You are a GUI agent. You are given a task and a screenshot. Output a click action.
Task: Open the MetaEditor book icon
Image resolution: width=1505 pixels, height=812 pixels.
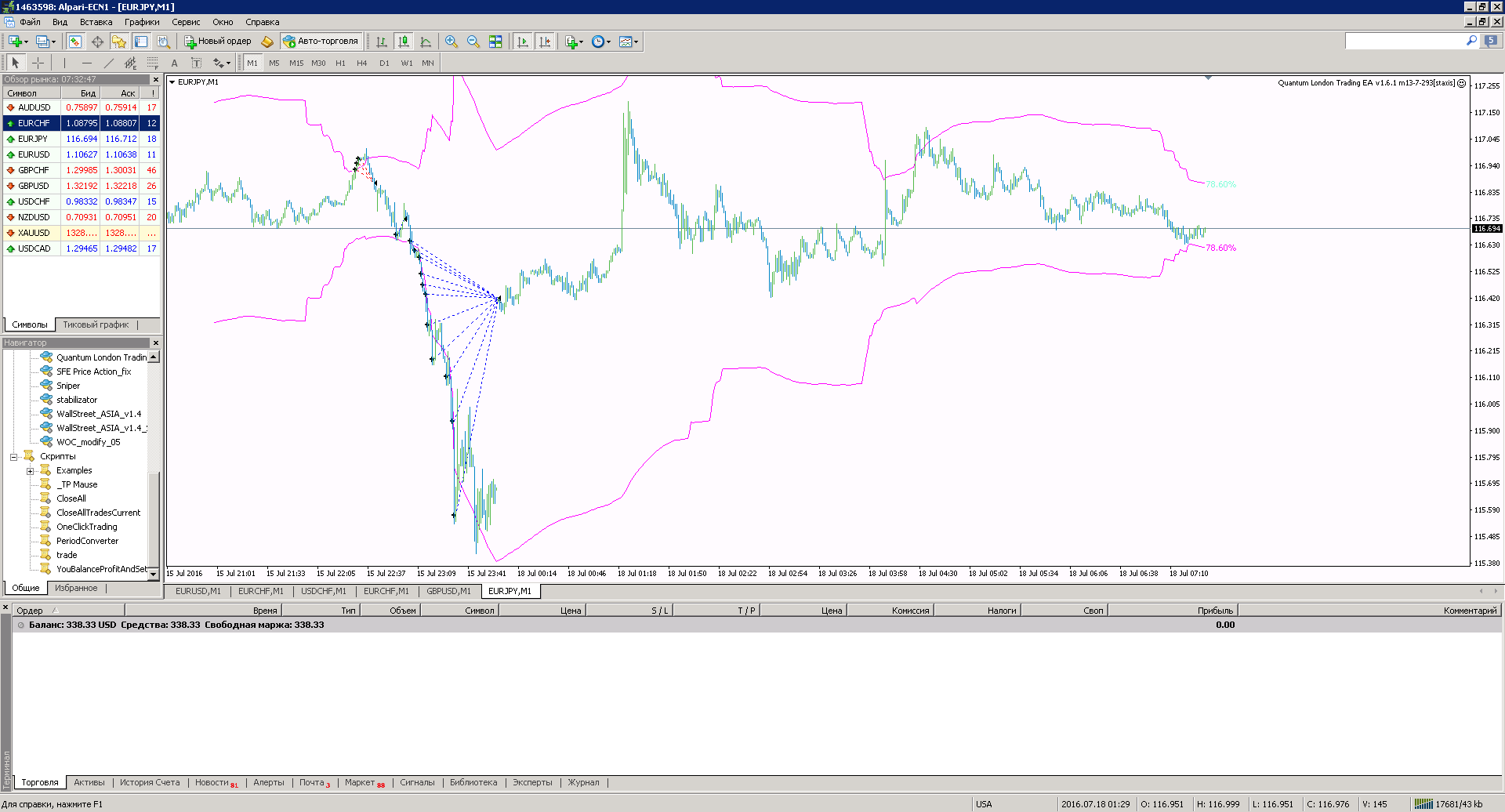click(x=267, y=42)
